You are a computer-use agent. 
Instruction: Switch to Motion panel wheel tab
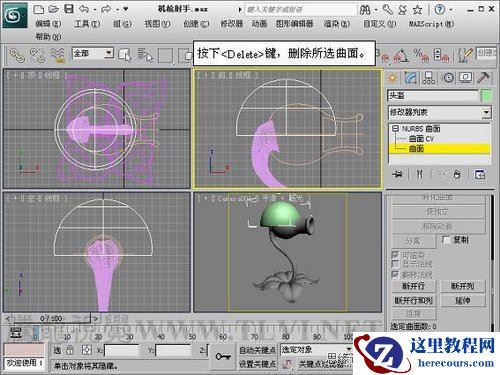[448, 78]
